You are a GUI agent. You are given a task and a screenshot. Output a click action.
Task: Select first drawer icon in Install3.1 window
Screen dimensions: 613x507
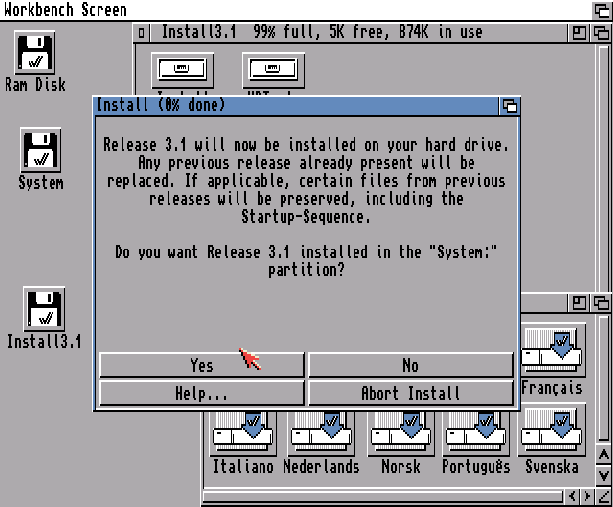tap(182, 70)
